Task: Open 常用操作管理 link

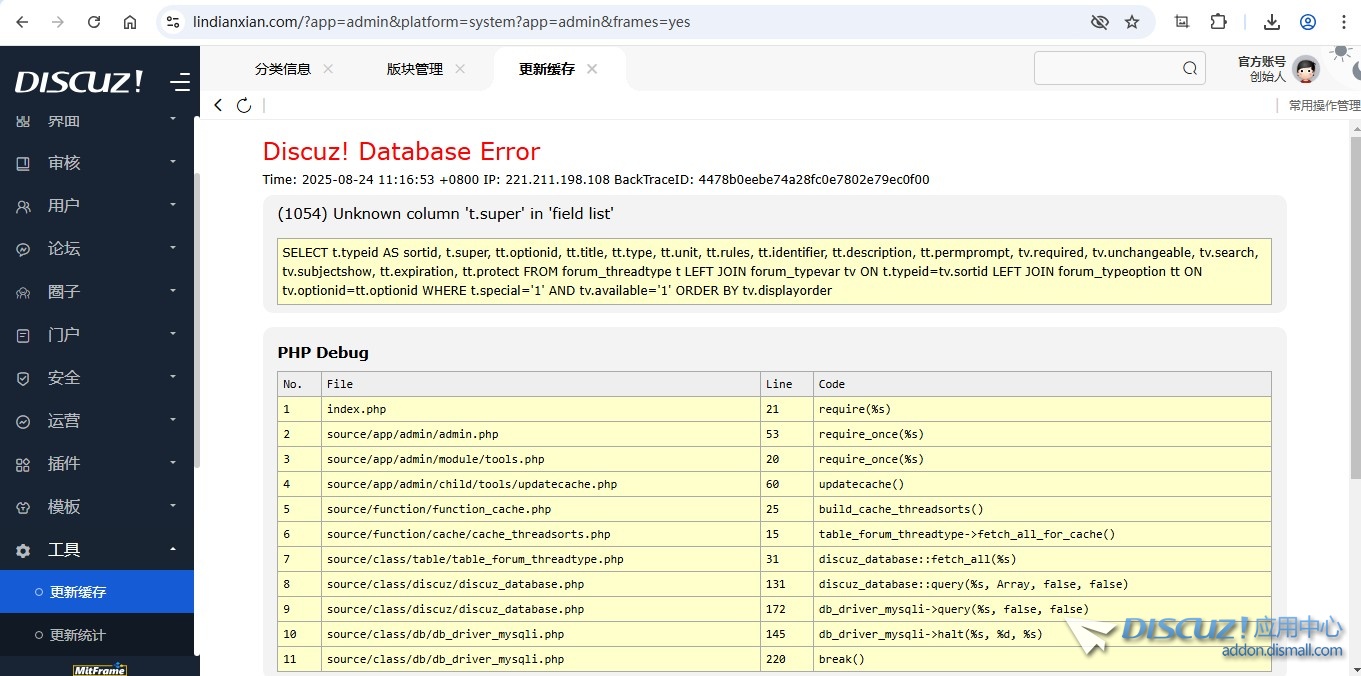Action: click(1323, 105)
